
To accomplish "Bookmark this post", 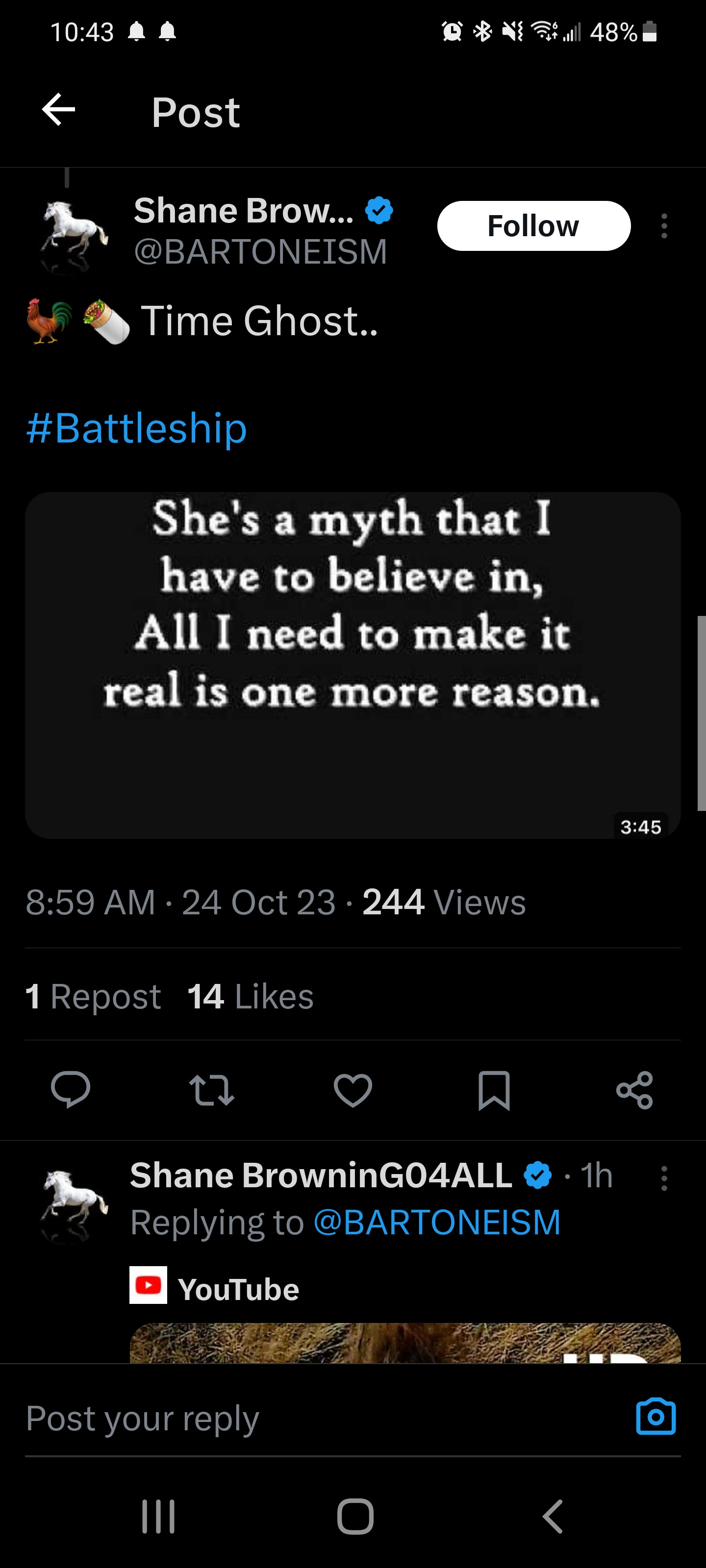I will [x=493, y=1090].
